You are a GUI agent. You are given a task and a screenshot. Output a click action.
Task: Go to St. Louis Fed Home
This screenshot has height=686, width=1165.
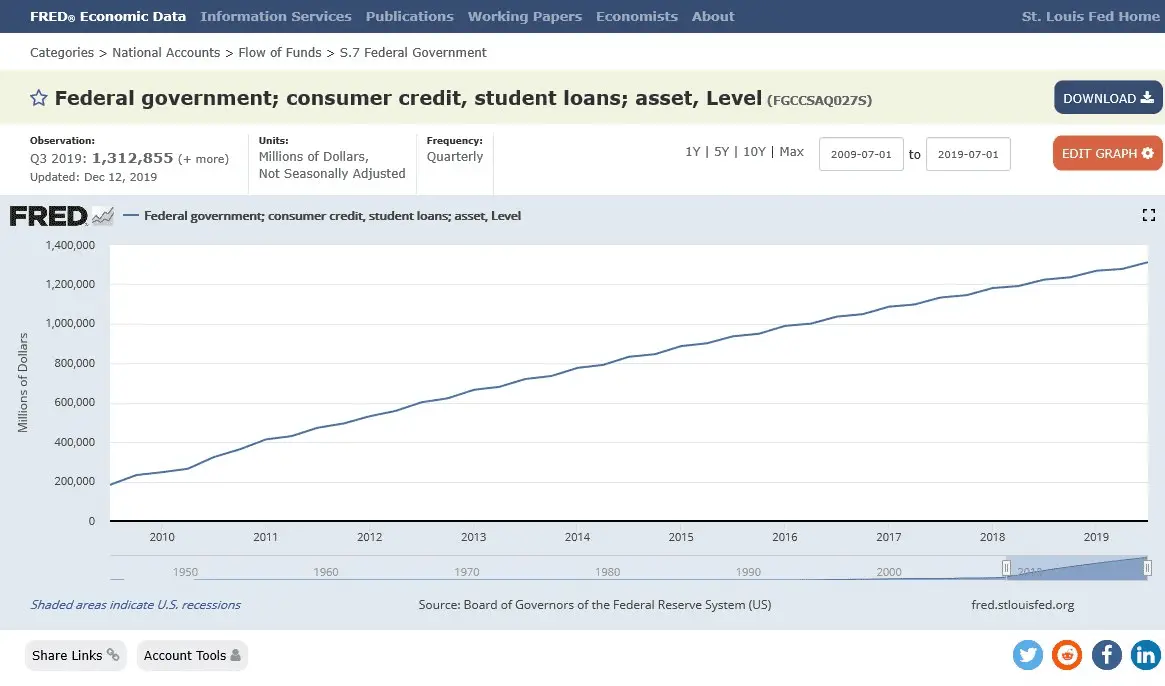point(1091,16)
